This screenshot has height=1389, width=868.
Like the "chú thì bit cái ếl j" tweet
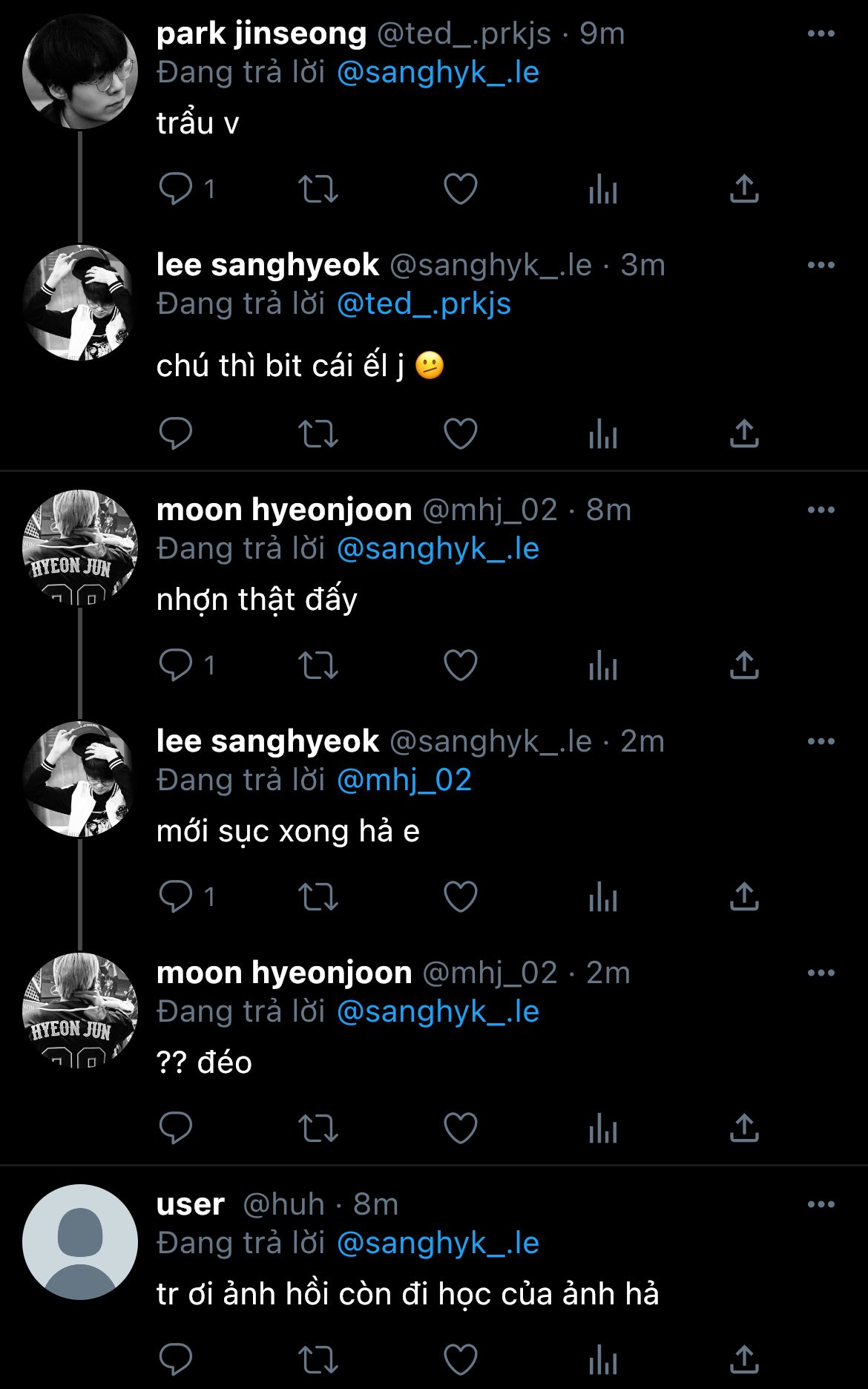tap(460, 434)
